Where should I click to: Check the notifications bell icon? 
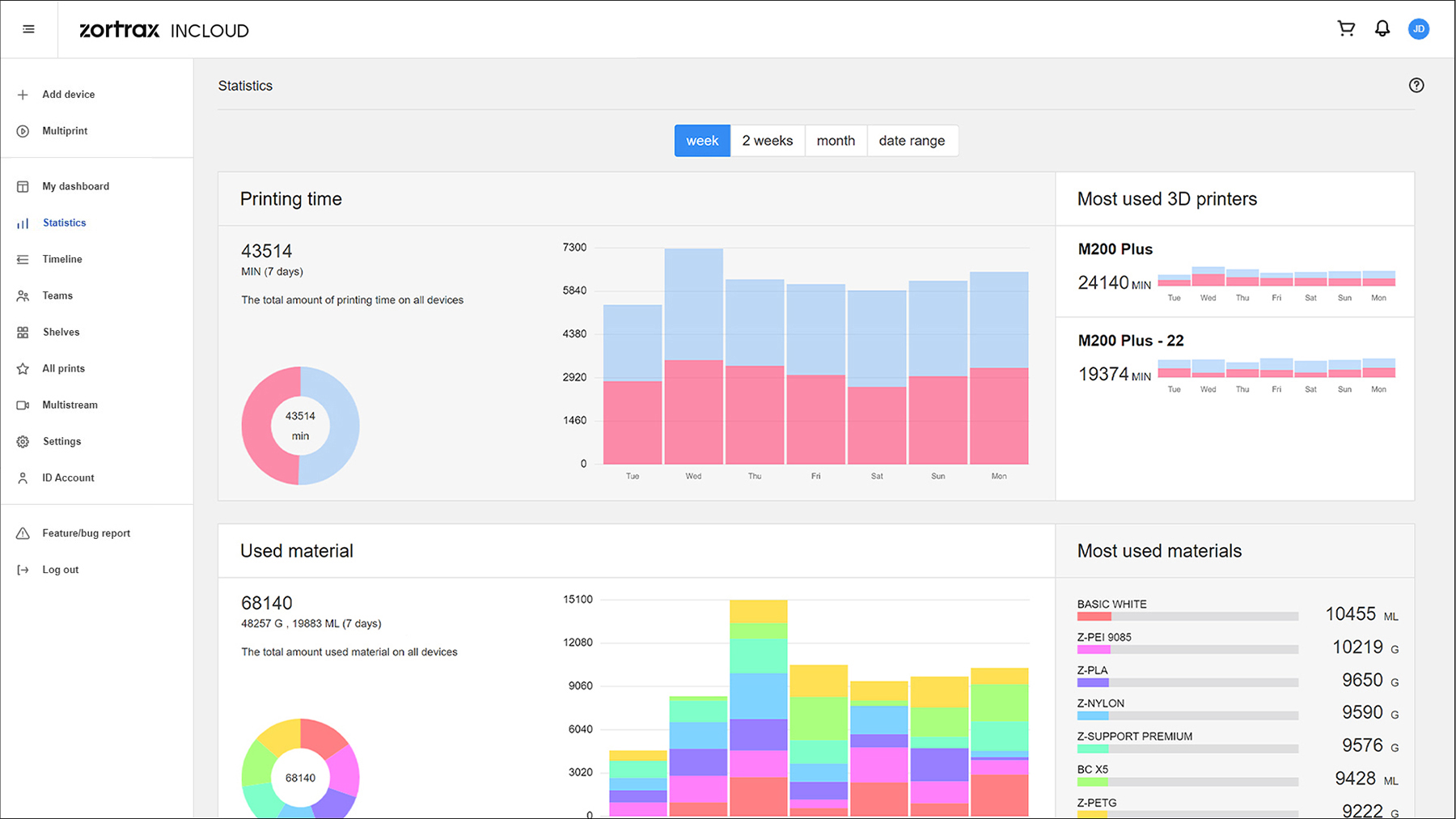click(x=1382, y=29)
